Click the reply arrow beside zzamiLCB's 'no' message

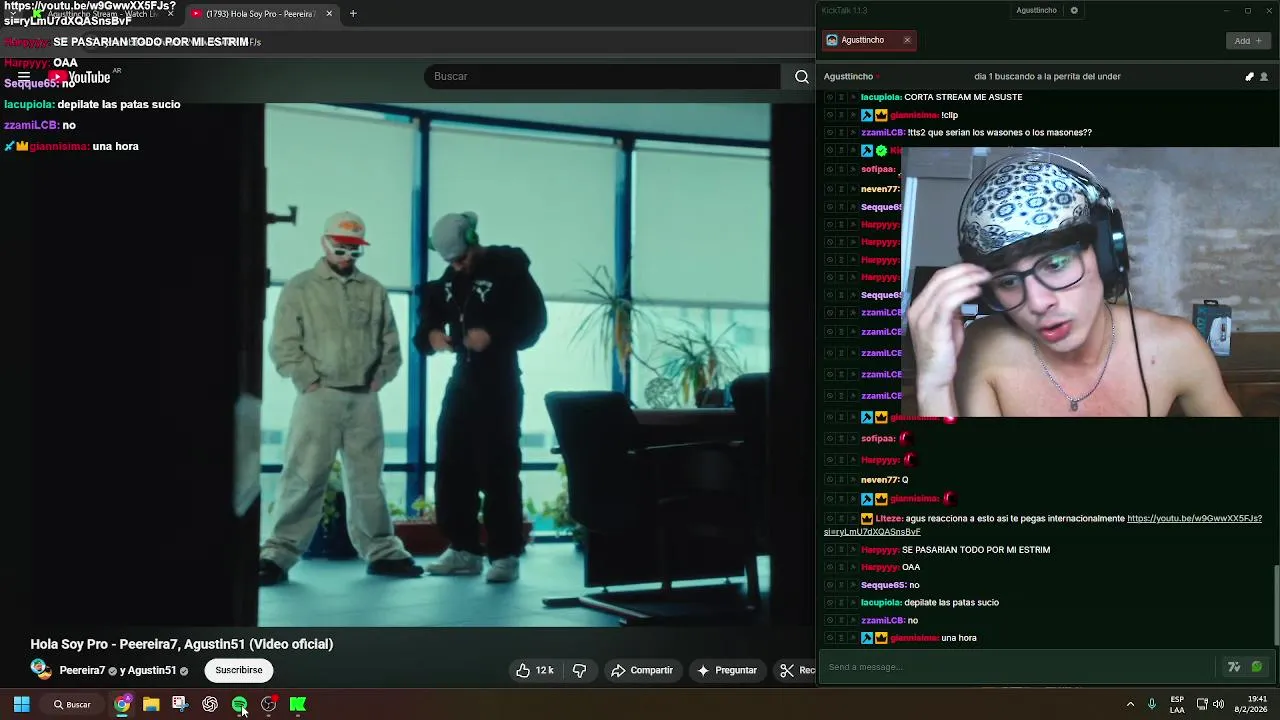pos(852,620)
